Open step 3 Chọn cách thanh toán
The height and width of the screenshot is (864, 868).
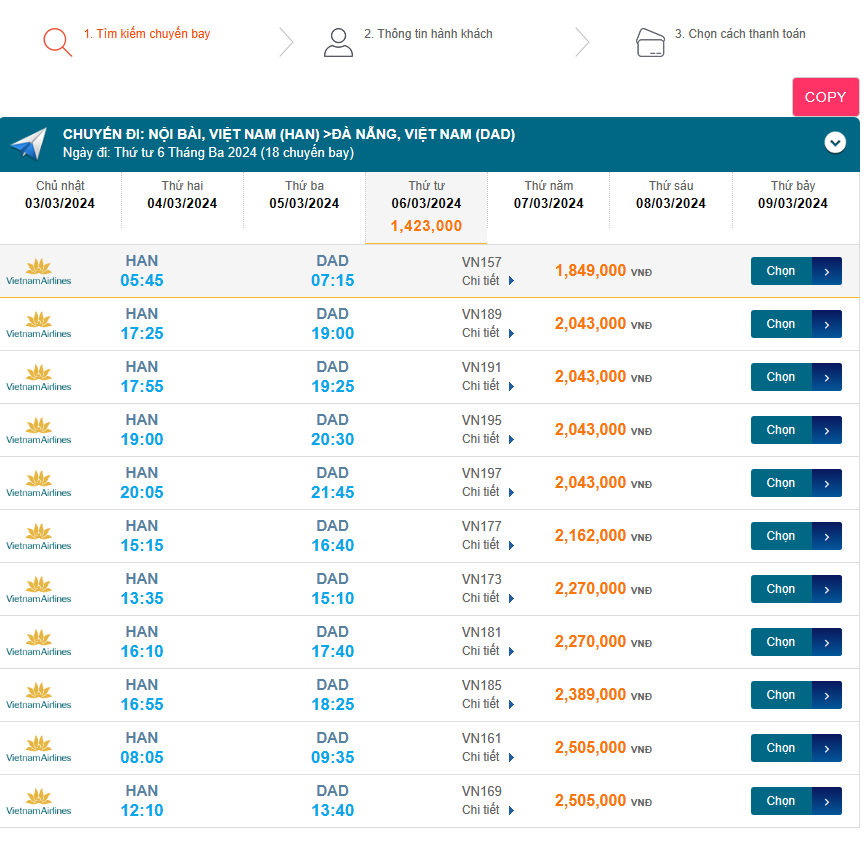click(739, 34)
